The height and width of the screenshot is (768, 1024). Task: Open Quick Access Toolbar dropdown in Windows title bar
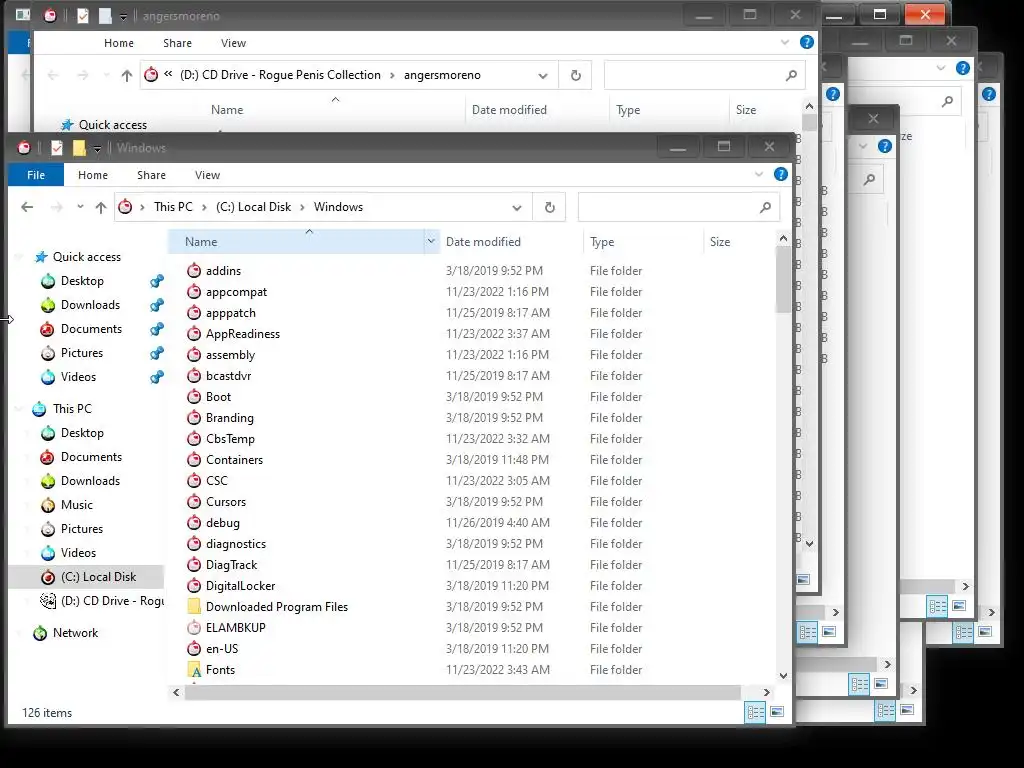pos(97,150)
